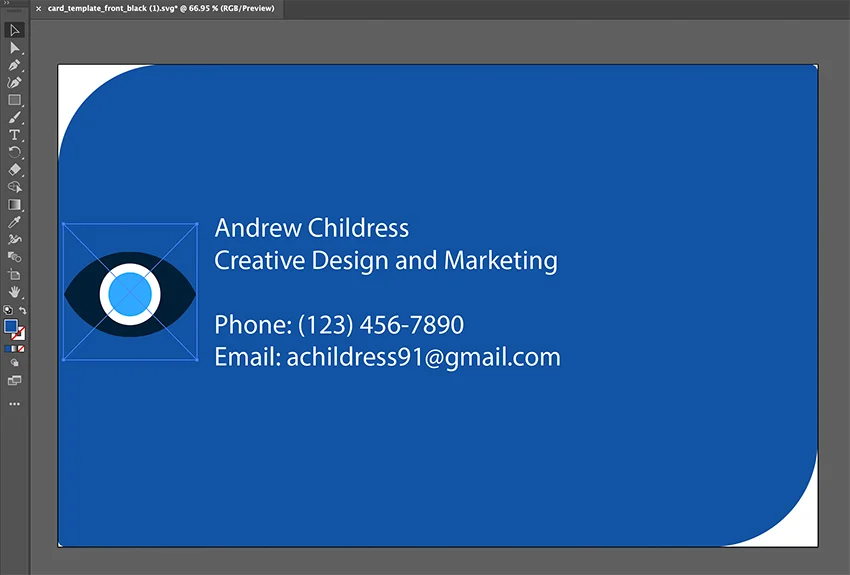Screen dimensions: 850x575
Task: Apply Gradient mode button
Action: (14, 348)
